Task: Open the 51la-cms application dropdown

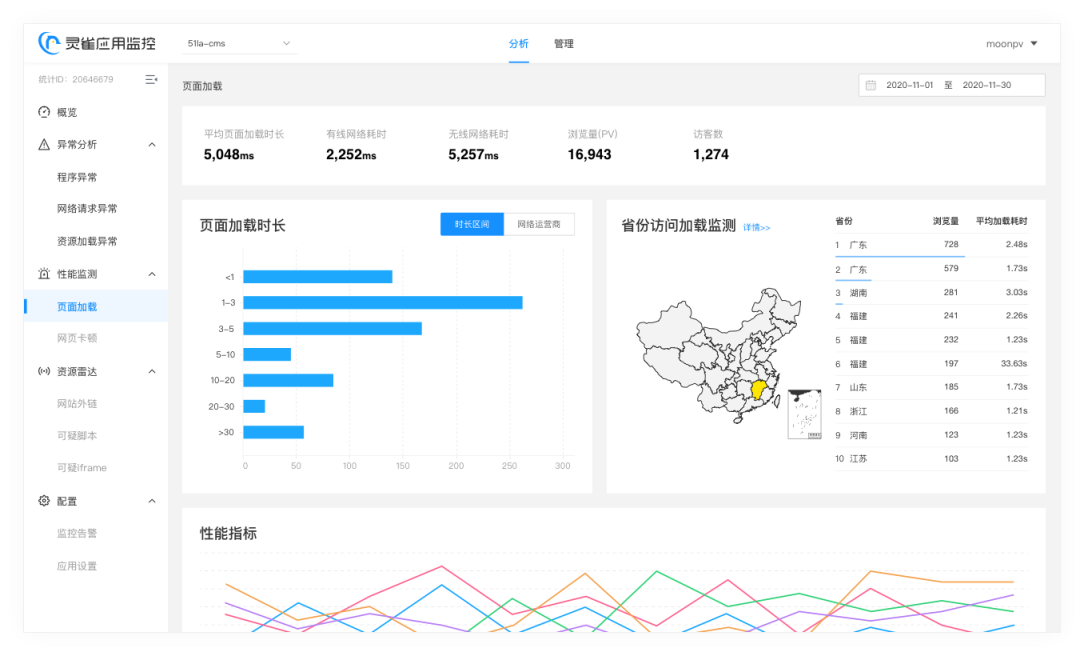Action: point(238,43)
